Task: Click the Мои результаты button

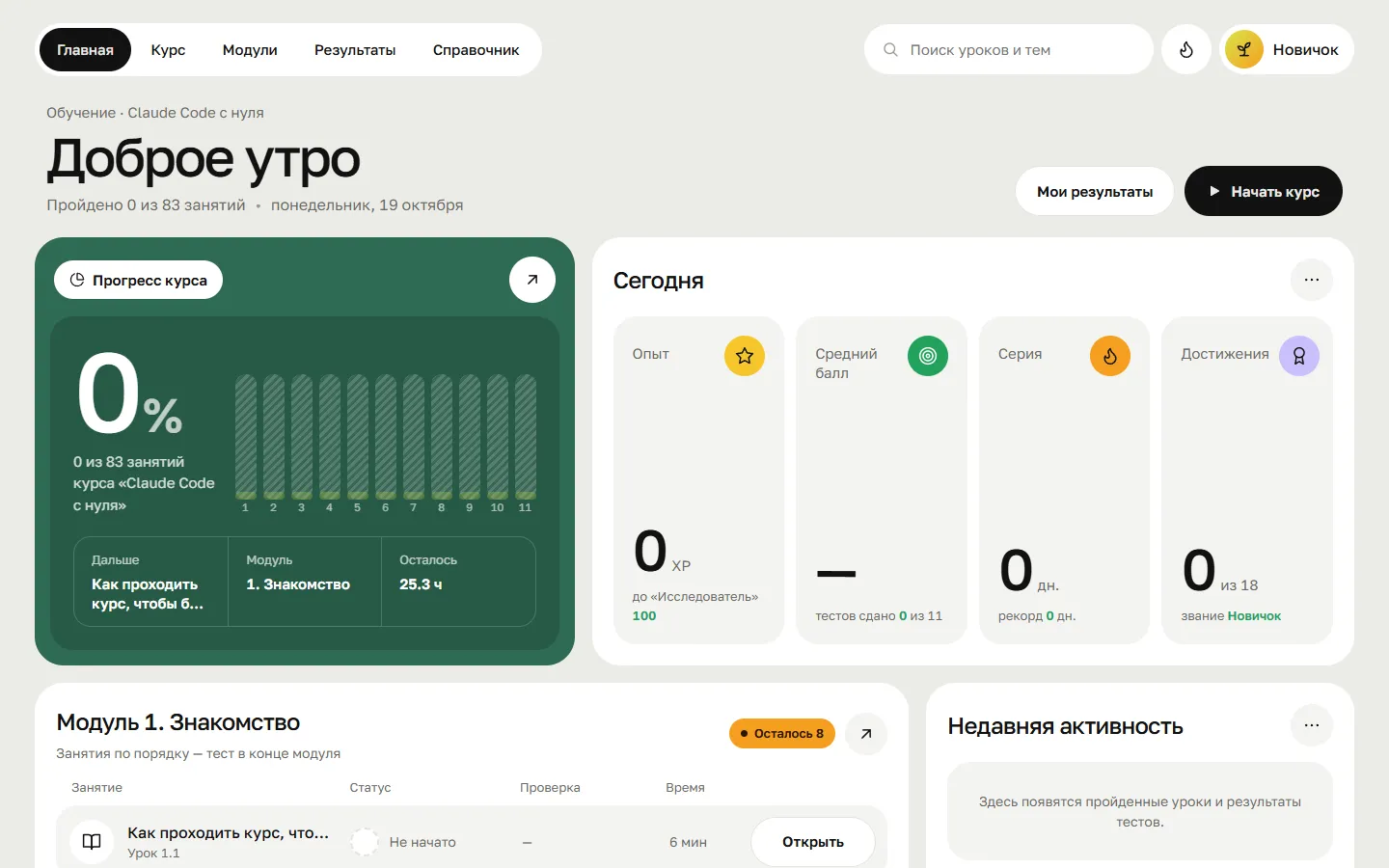Action: pyautogui.click(x=1095, y=191)
